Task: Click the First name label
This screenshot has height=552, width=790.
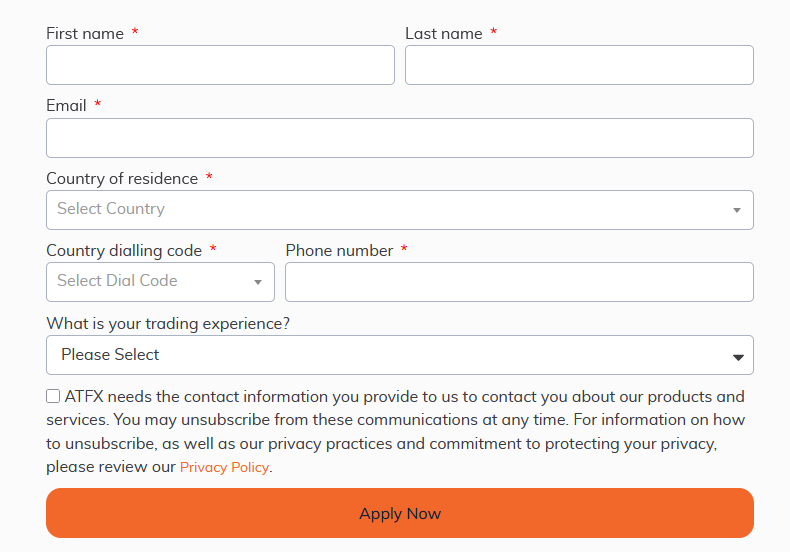Action: [x=85, y=34]
